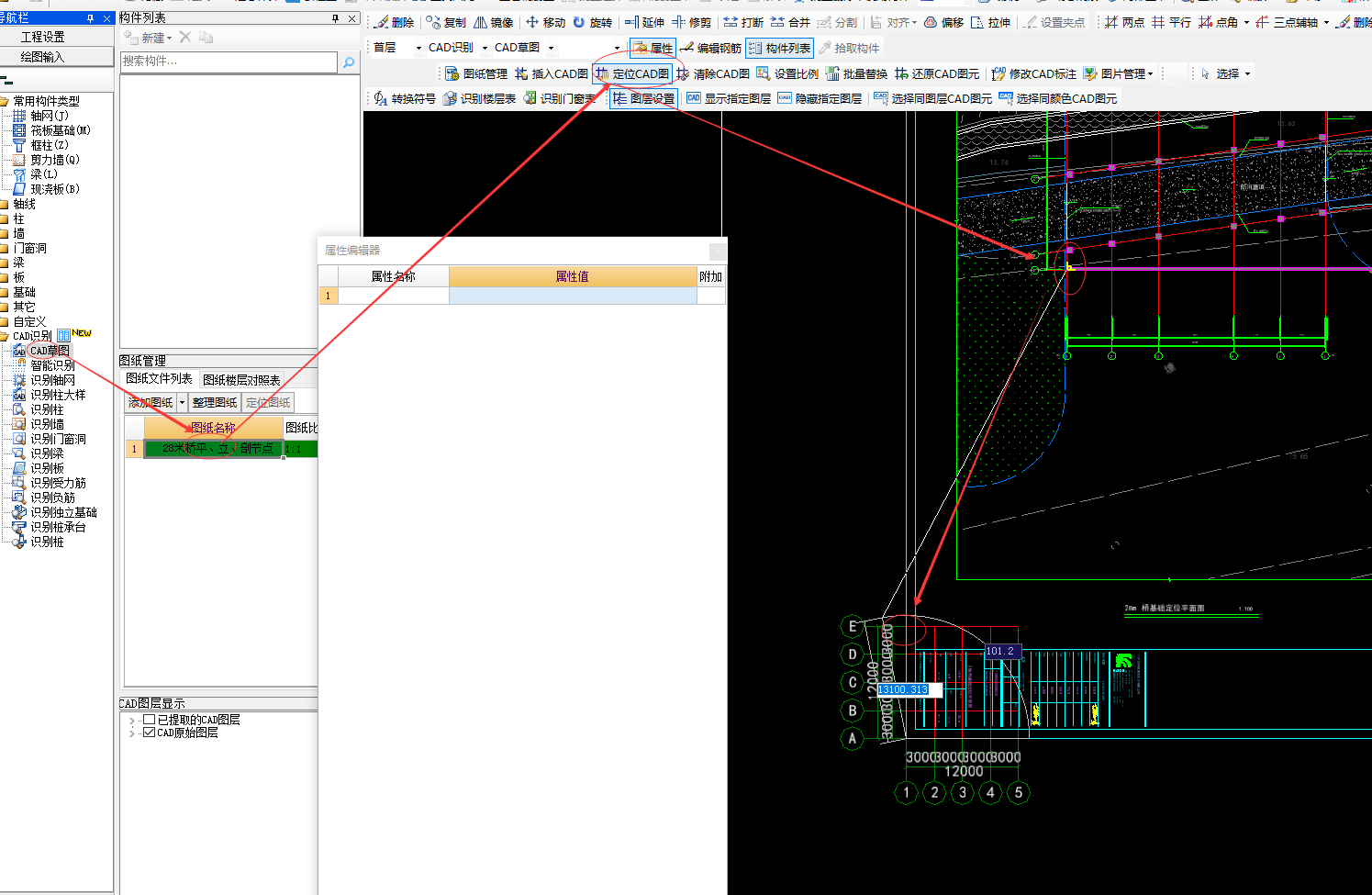Click 定位CAD图 toolbar button
Screen dimensions: 1372x895
[632, 73]
